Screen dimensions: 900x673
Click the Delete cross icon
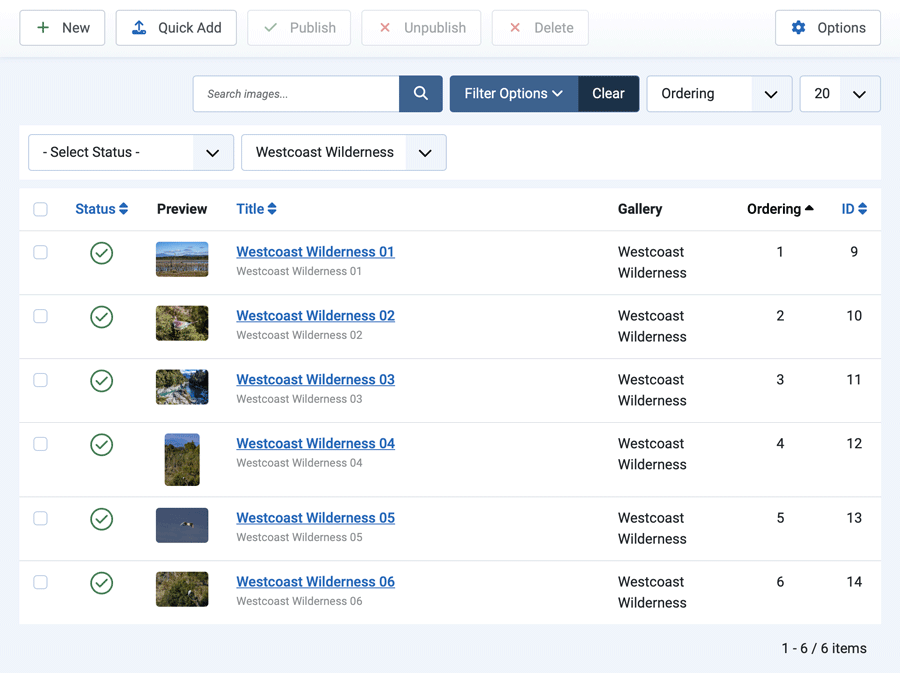tap(515, 28)
